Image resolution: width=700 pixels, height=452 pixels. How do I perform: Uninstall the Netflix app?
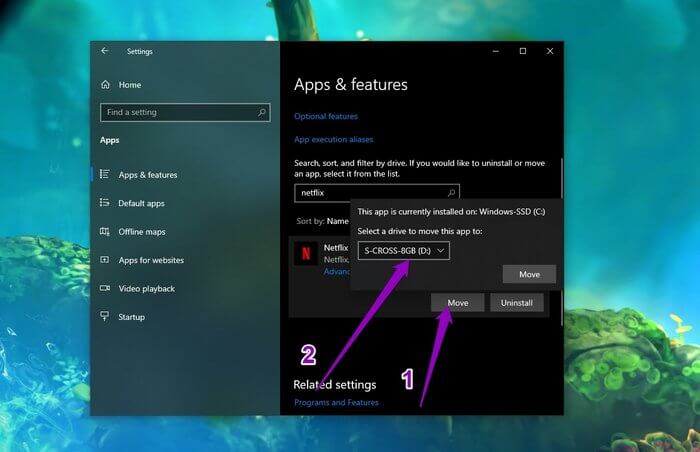point(517,303)
